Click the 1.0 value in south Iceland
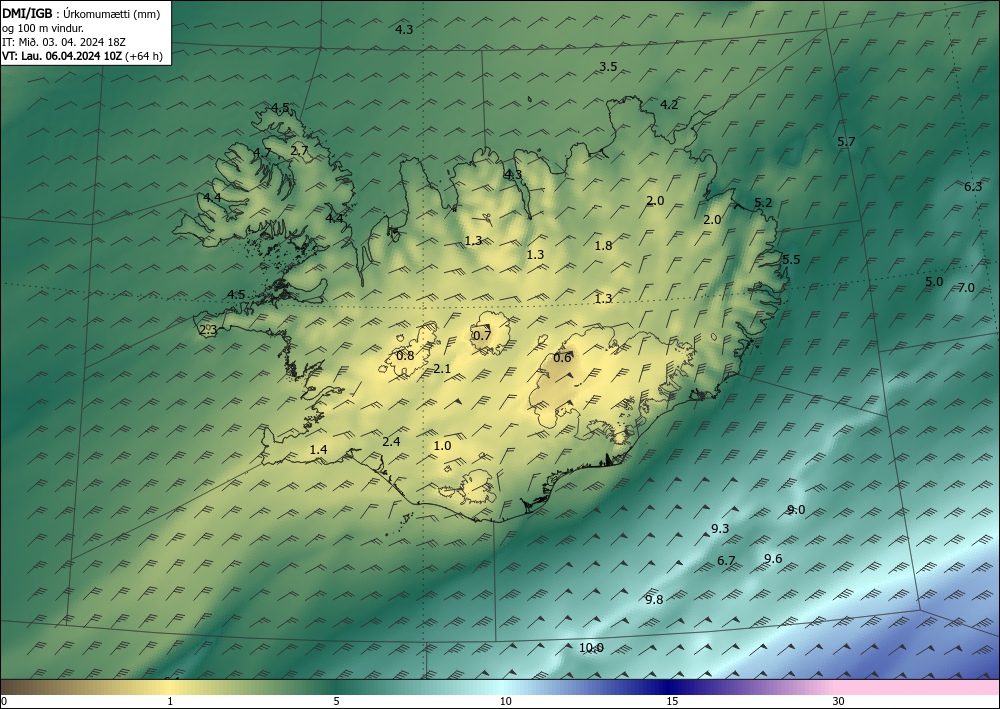1000x709 pixels. tap(442, 446)
